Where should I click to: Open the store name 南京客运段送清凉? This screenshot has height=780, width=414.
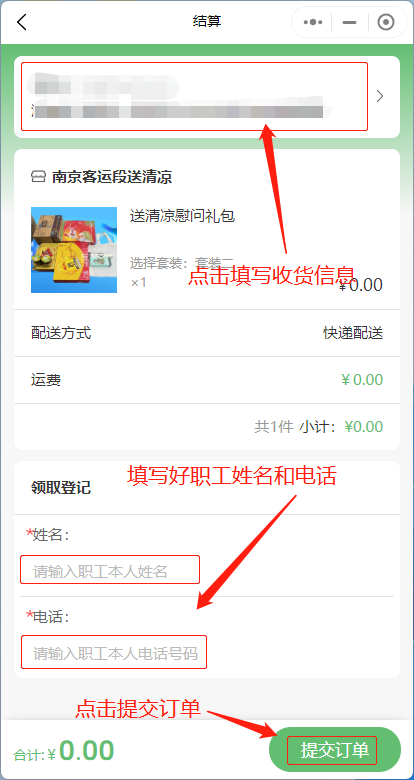click(x=111, y=177)
